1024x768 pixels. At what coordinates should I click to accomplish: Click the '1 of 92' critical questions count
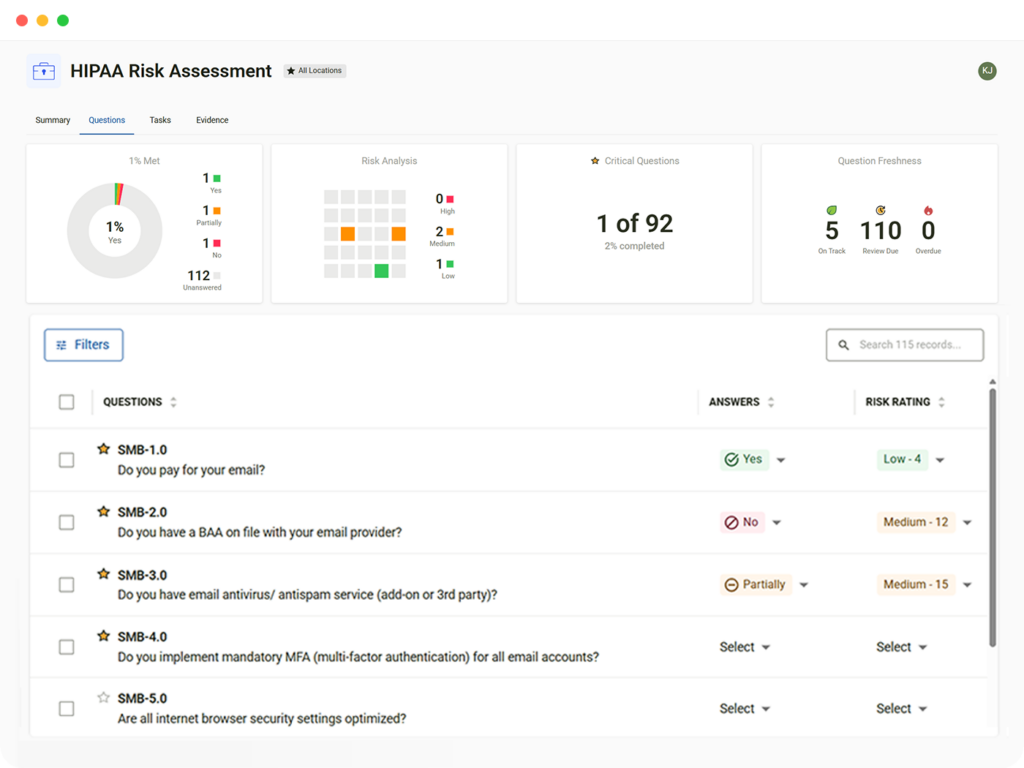coord(634,223)
